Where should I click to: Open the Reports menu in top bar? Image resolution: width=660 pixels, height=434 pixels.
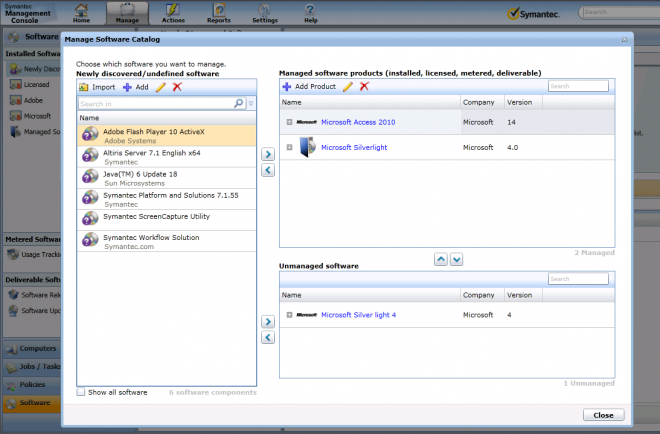click(x=219, y=13)
